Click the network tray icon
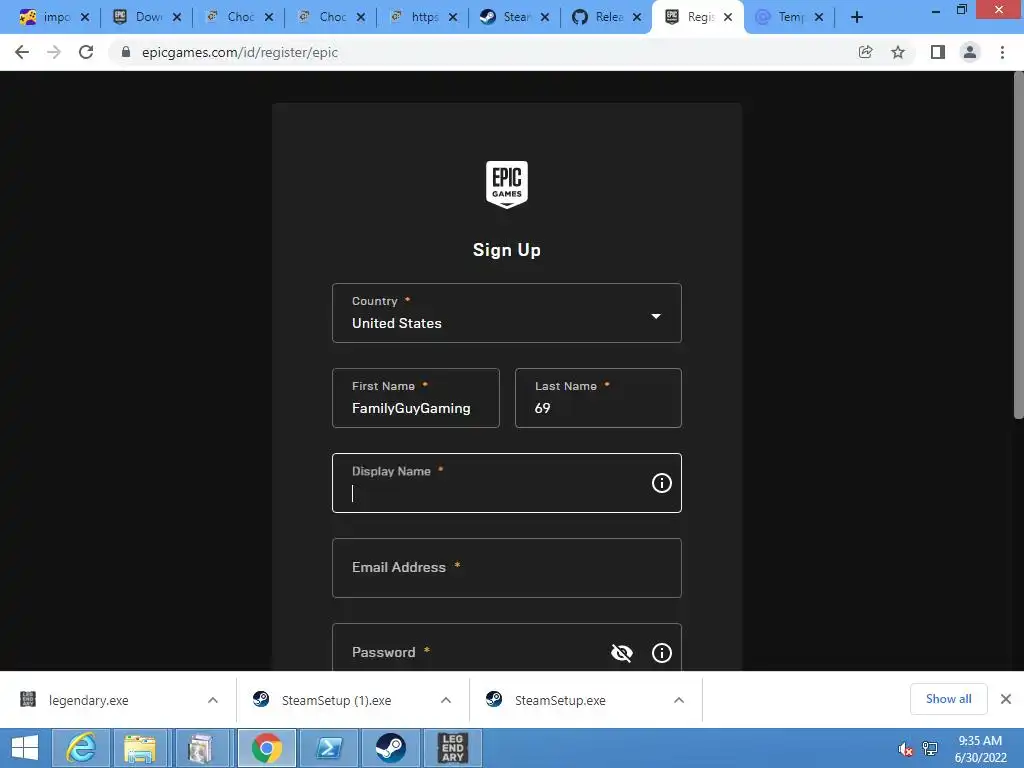 pos(929,749)
